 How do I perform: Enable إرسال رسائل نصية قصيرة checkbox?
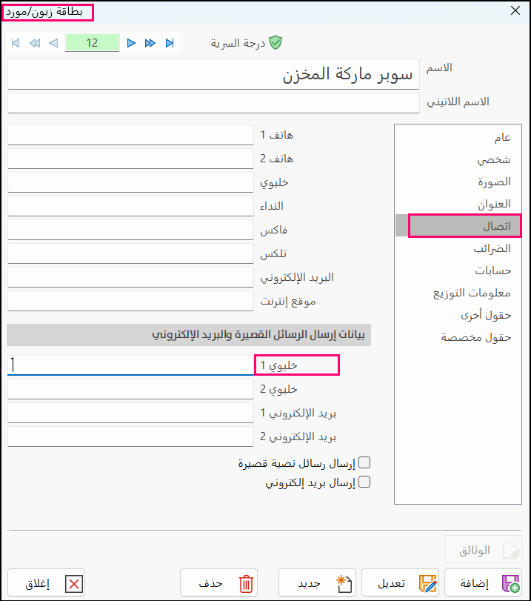(364, 463)
